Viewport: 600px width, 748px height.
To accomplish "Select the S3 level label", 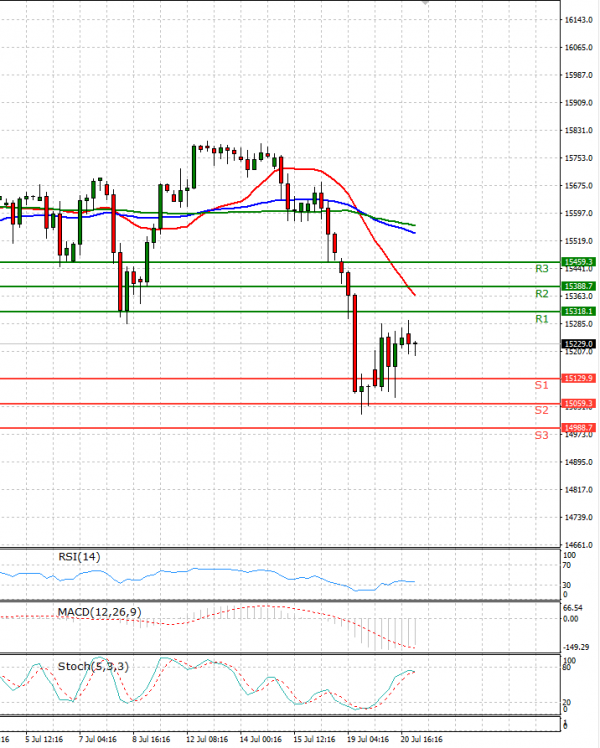I will [541, 435].
